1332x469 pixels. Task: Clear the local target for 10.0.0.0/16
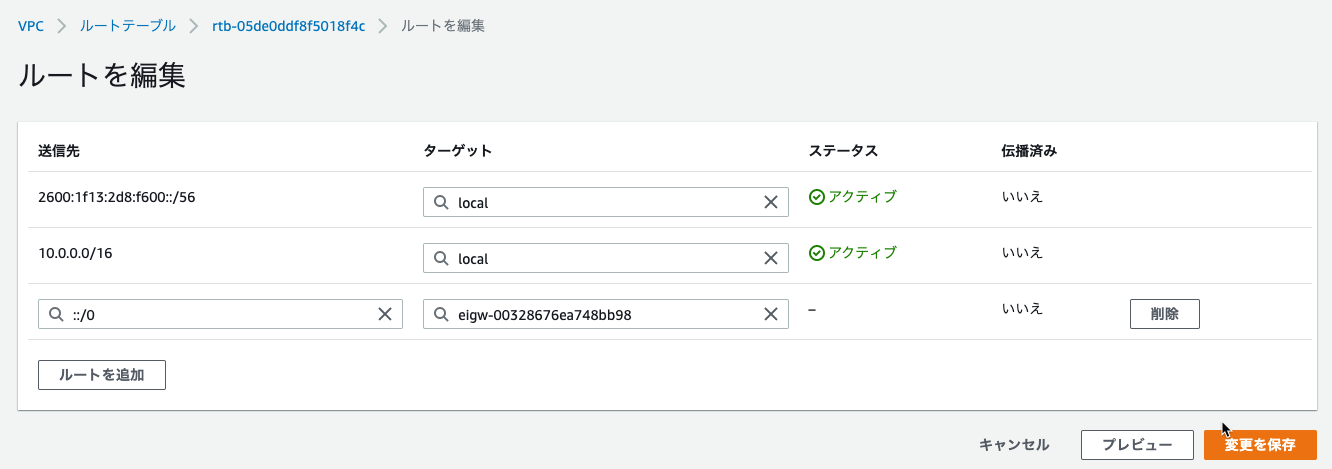[771, 258]
